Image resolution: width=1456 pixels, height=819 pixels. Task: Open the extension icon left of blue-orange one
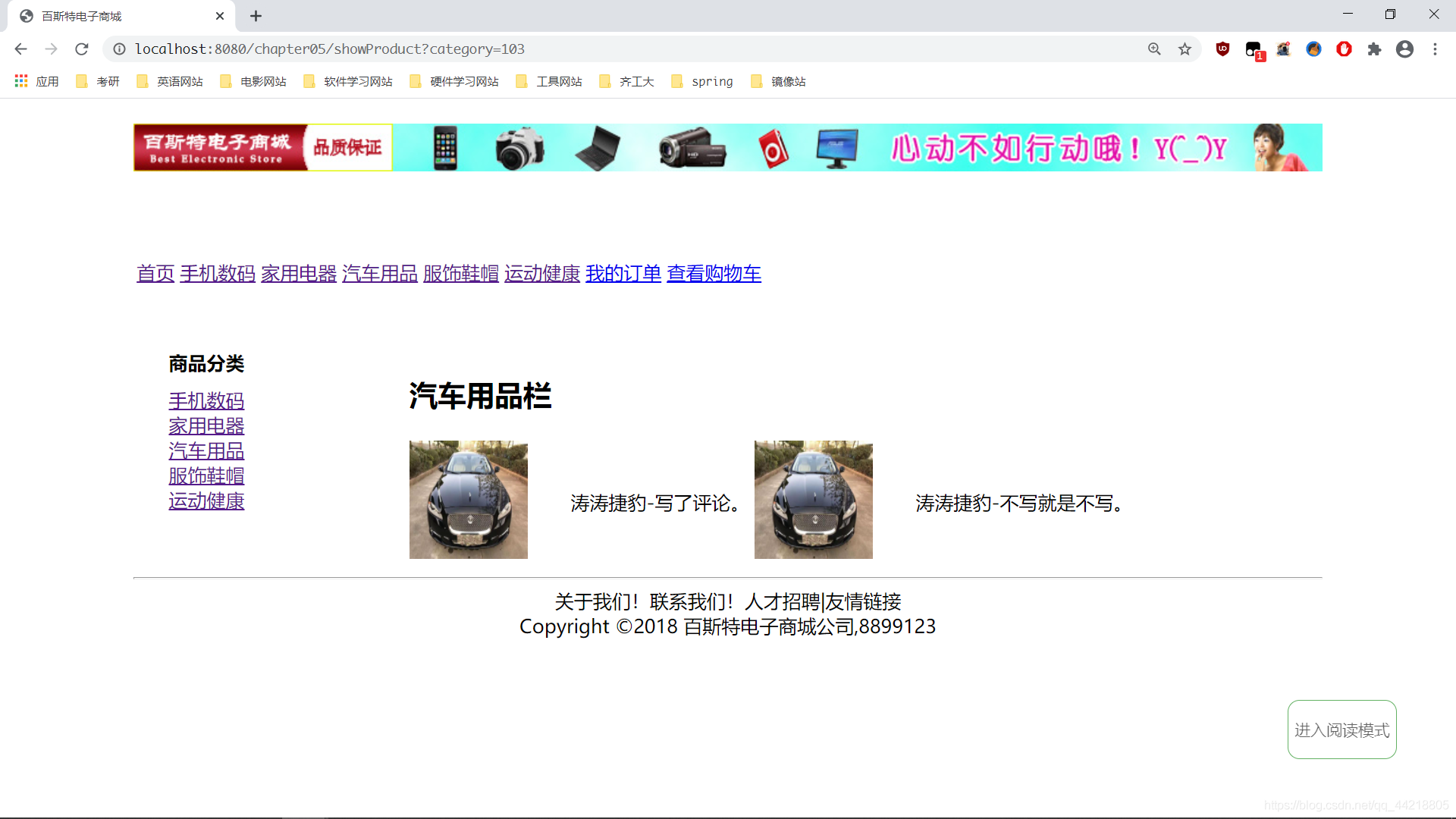1283,49
